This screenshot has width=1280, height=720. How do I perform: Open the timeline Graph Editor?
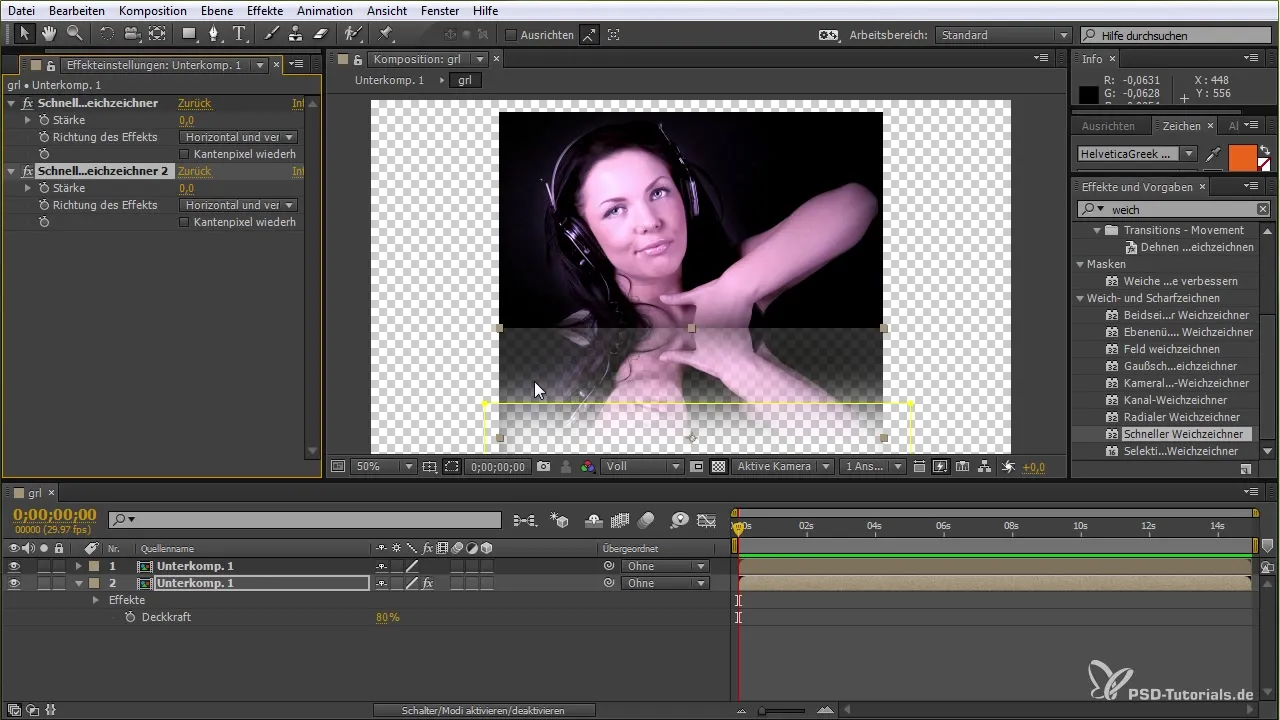707,520
